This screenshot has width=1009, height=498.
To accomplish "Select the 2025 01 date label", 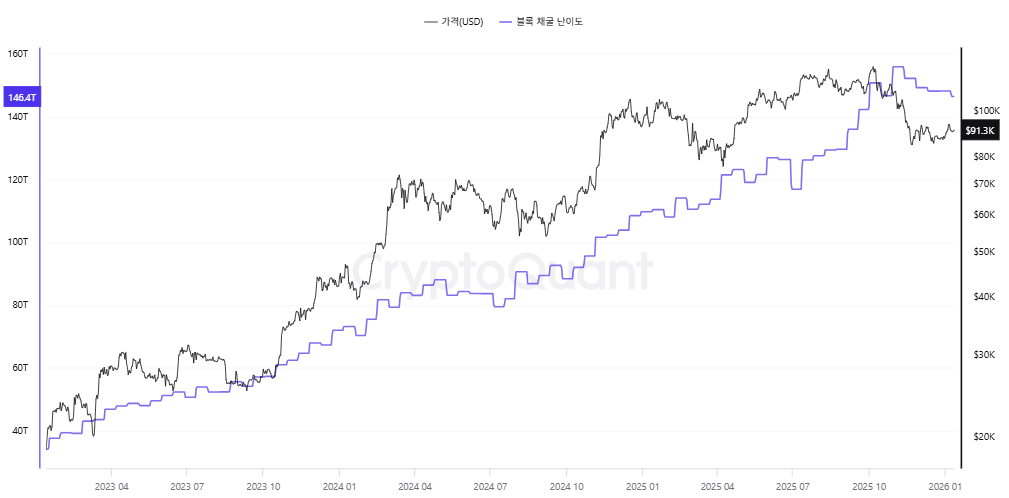I will click(x=642, y=487).
